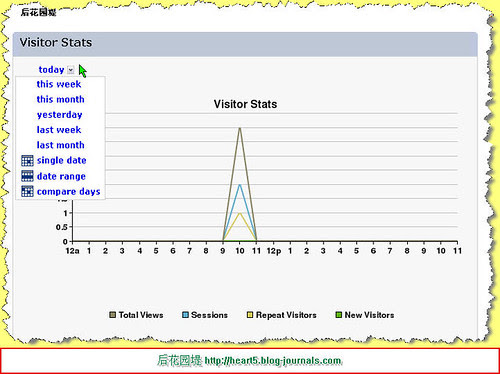The height and width of the screenshot is (374, 500).
Task: Click the Sessions legend swatch
Action: coord(185,315)
